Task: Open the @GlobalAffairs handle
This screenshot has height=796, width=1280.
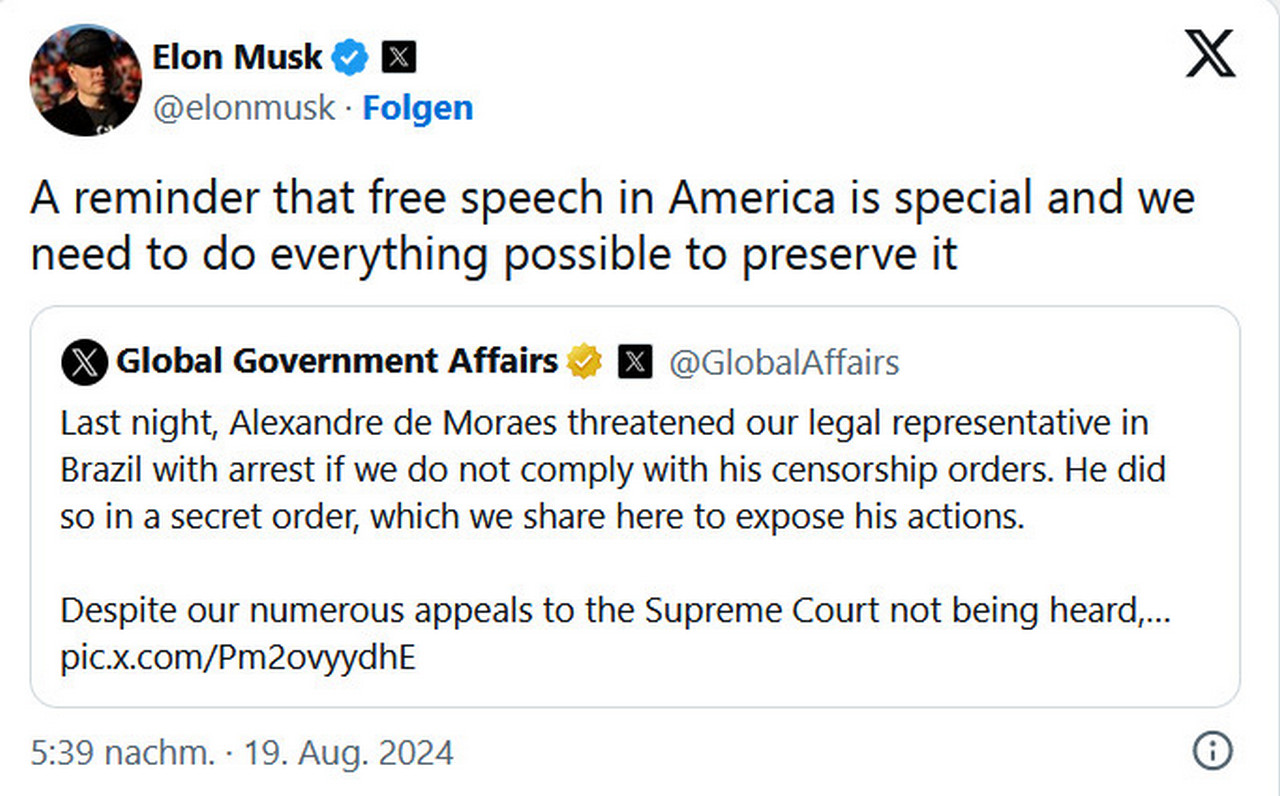Action: 783,362
